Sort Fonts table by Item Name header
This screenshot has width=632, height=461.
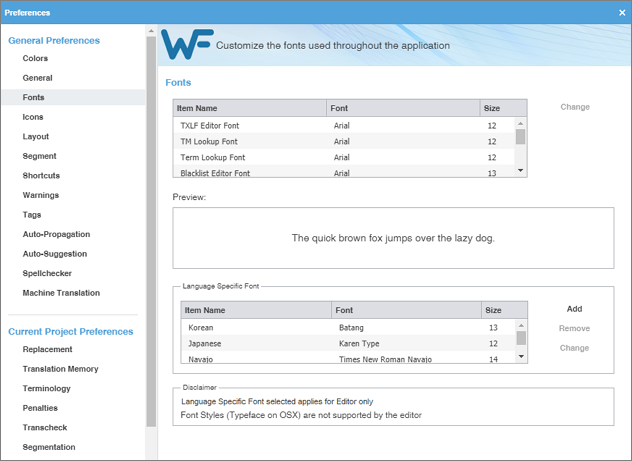[249, 108]
